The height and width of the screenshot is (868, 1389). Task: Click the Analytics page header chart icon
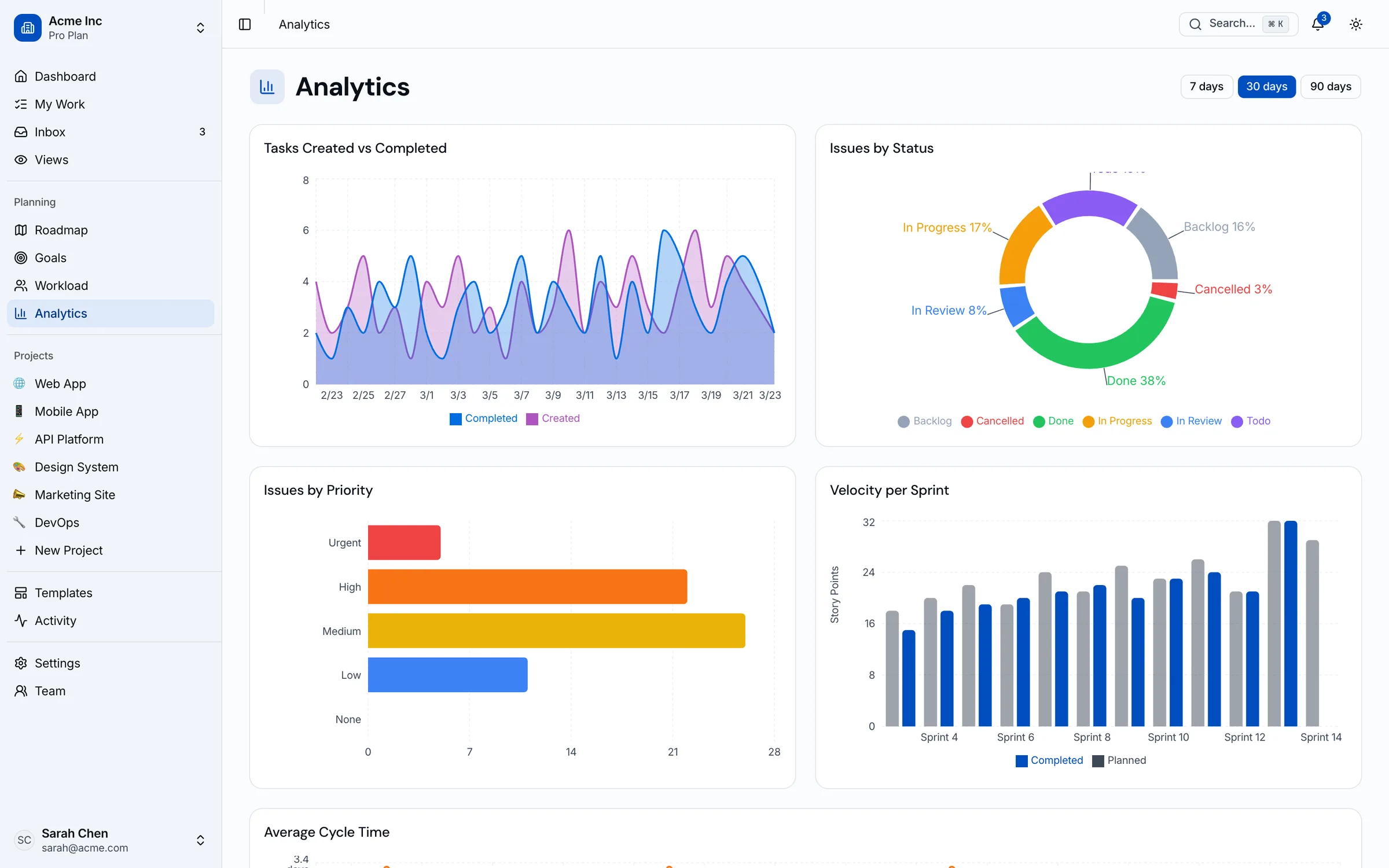click(267, 87)
